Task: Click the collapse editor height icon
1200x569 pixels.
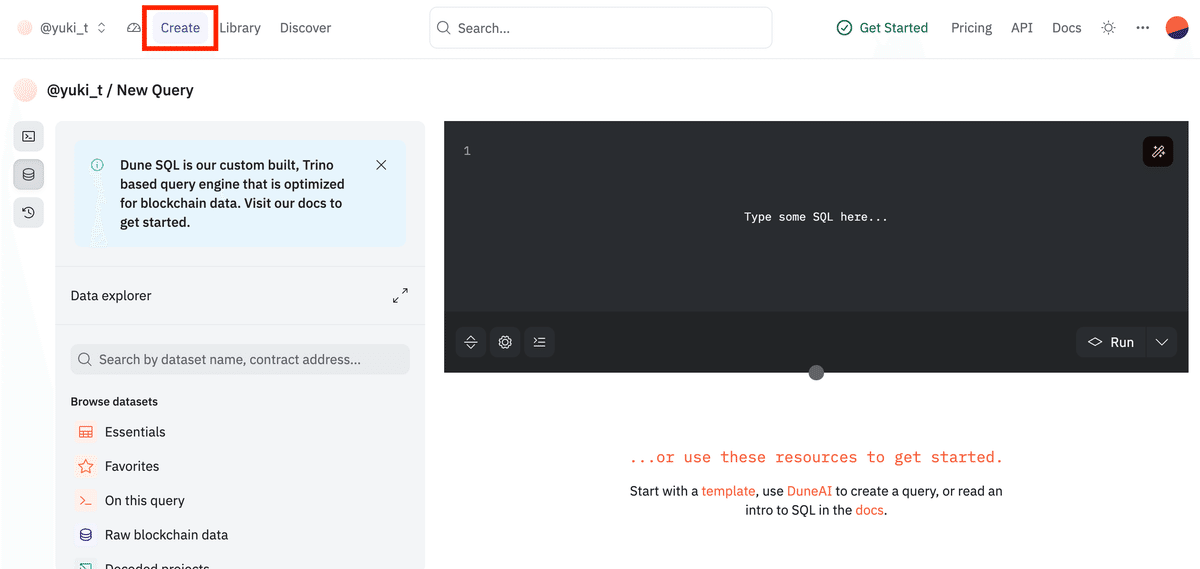Action: (x=471, y=342)
